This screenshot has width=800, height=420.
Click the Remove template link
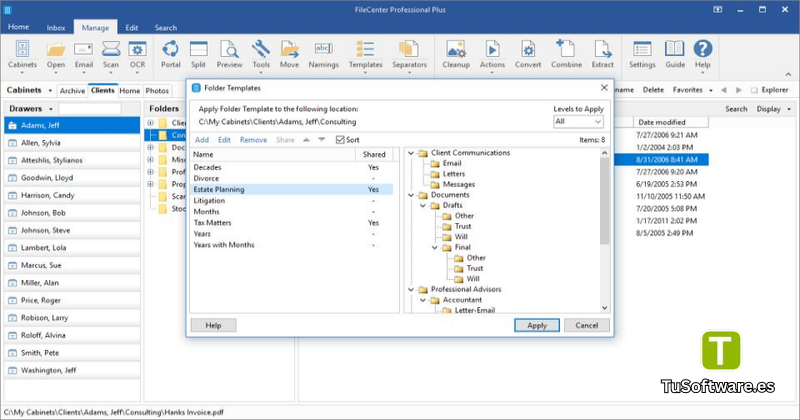254,140
